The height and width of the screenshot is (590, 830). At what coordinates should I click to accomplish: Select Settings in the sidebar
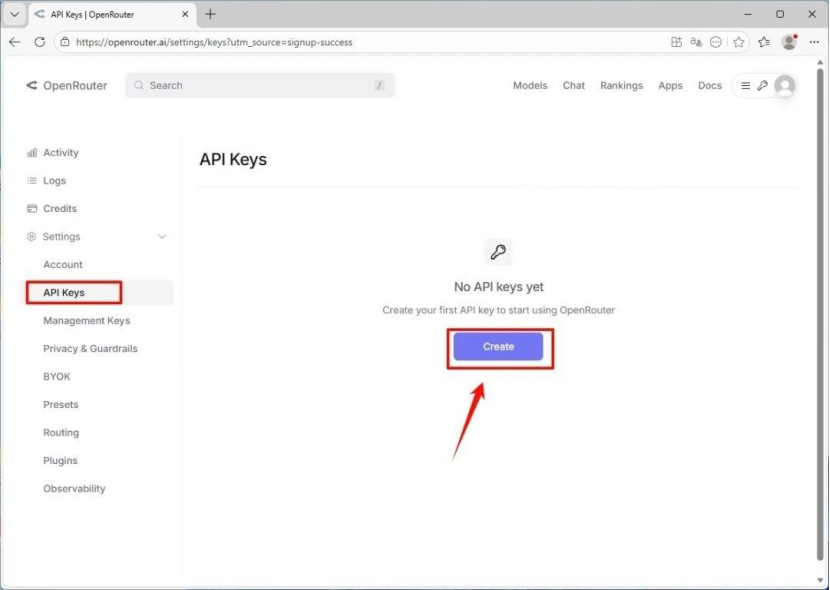point(61,237)
